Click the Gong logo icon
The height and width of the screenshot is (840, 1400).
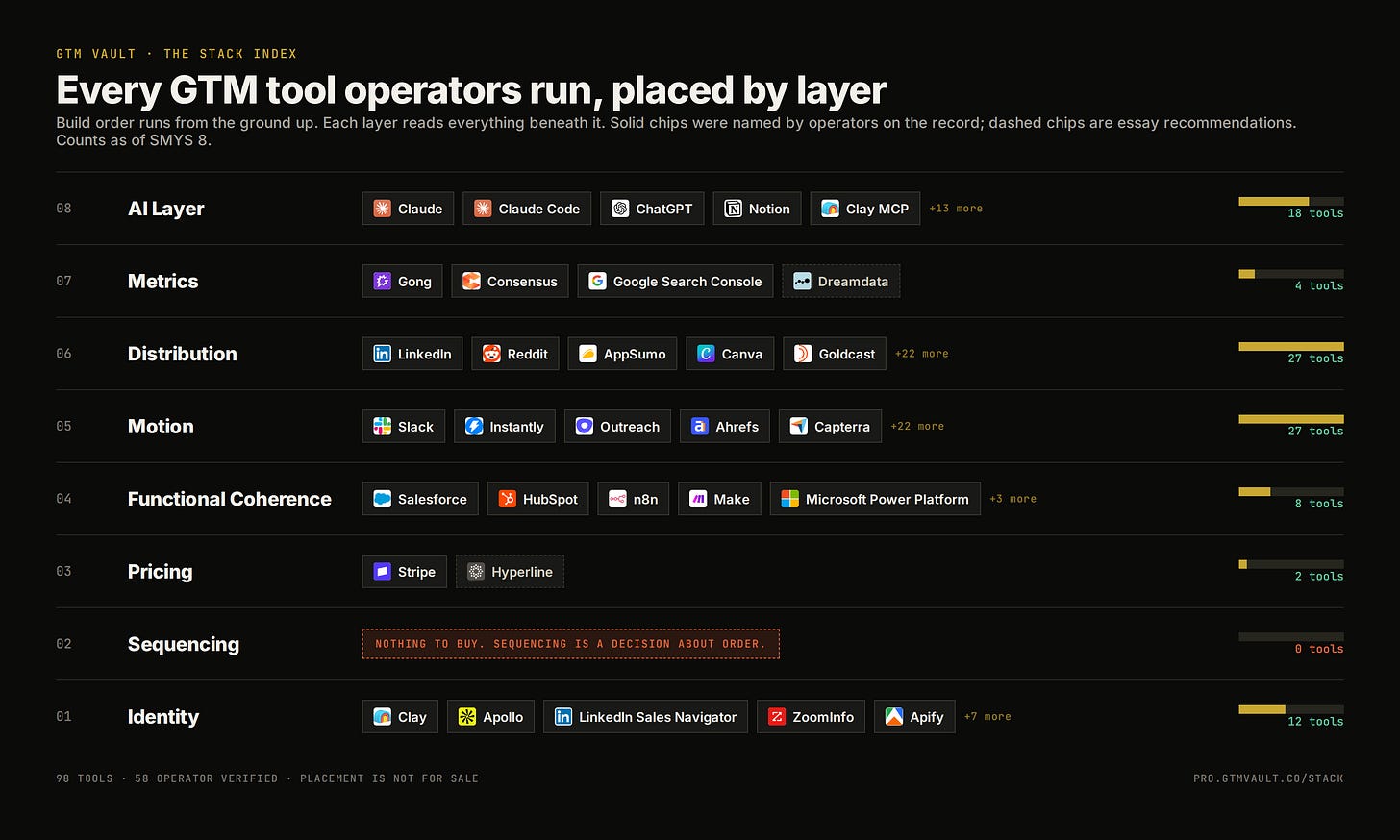pyautogui.click(x=382, y=281)
